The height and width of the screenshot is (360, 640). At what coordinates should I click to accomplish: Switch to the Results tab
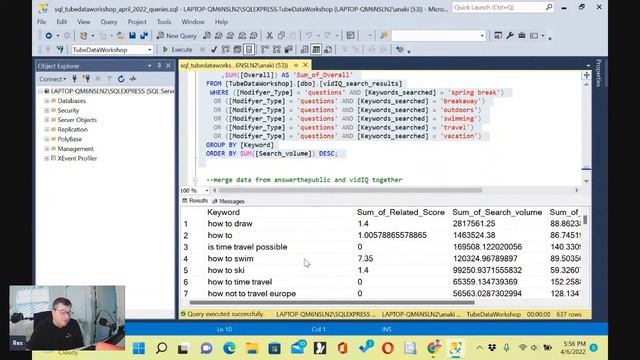(195, 201)
